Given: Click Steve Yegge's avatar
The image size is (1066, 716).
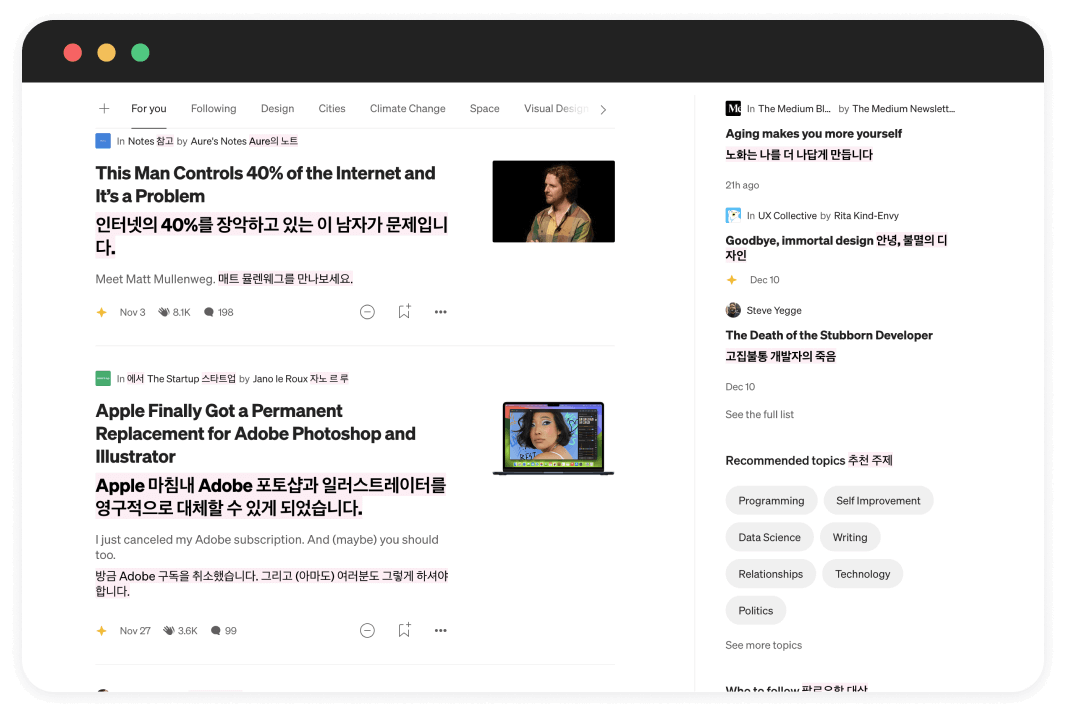Looking at the screenshot, I should click(734, 310).
